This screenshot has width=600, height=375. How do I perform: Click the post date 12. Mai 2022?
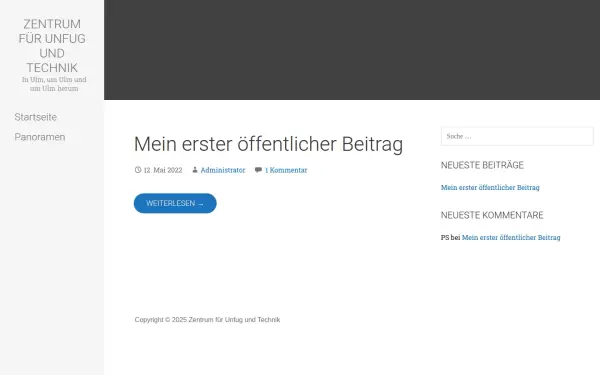click(163, 170)
